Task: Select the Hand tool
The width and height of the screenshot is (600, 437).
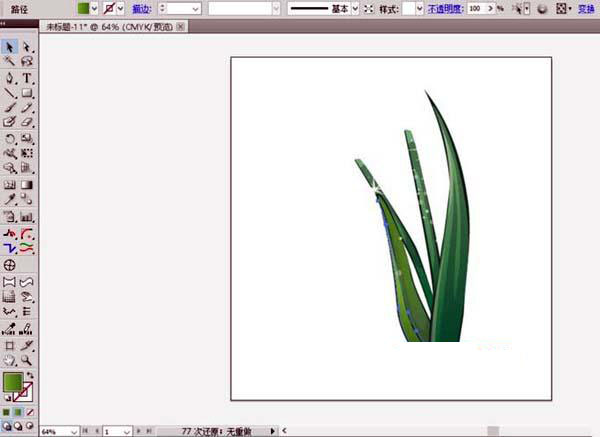Action: click(x=10, y=359)
